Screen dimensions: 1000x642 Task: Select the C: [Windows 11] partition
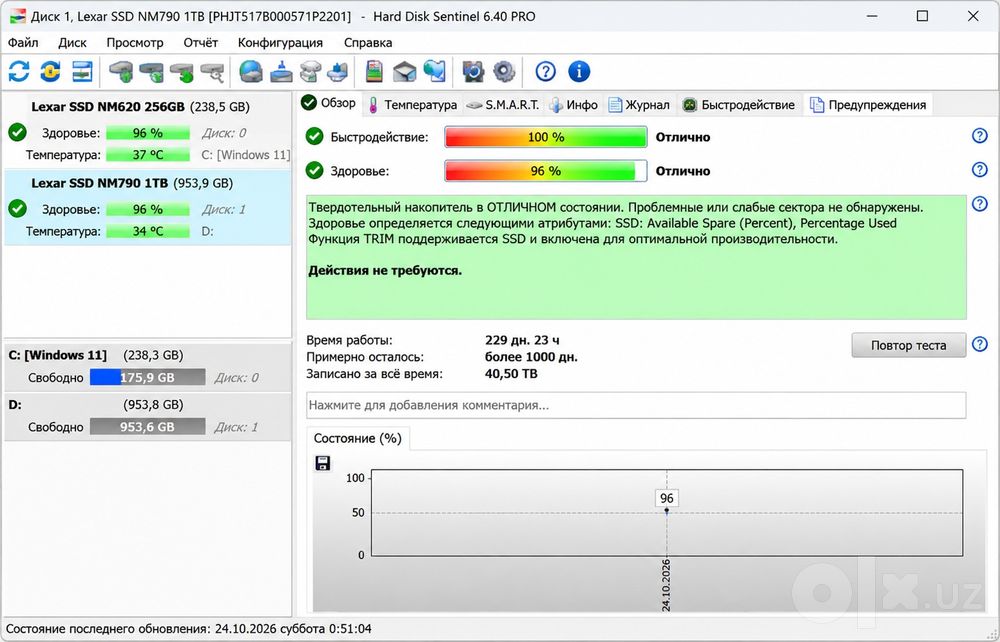(147, 367)
